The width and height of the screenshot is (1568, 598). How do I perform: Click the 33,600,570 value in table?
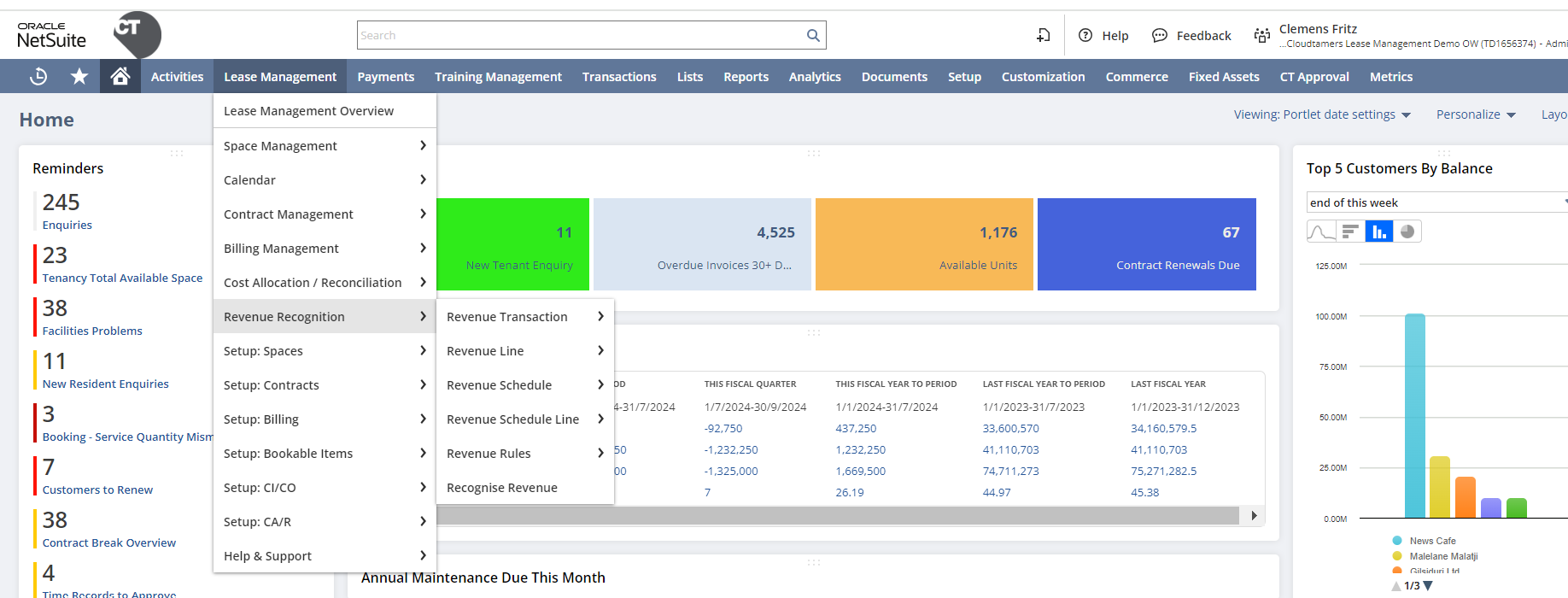(x=1010, y=429)
